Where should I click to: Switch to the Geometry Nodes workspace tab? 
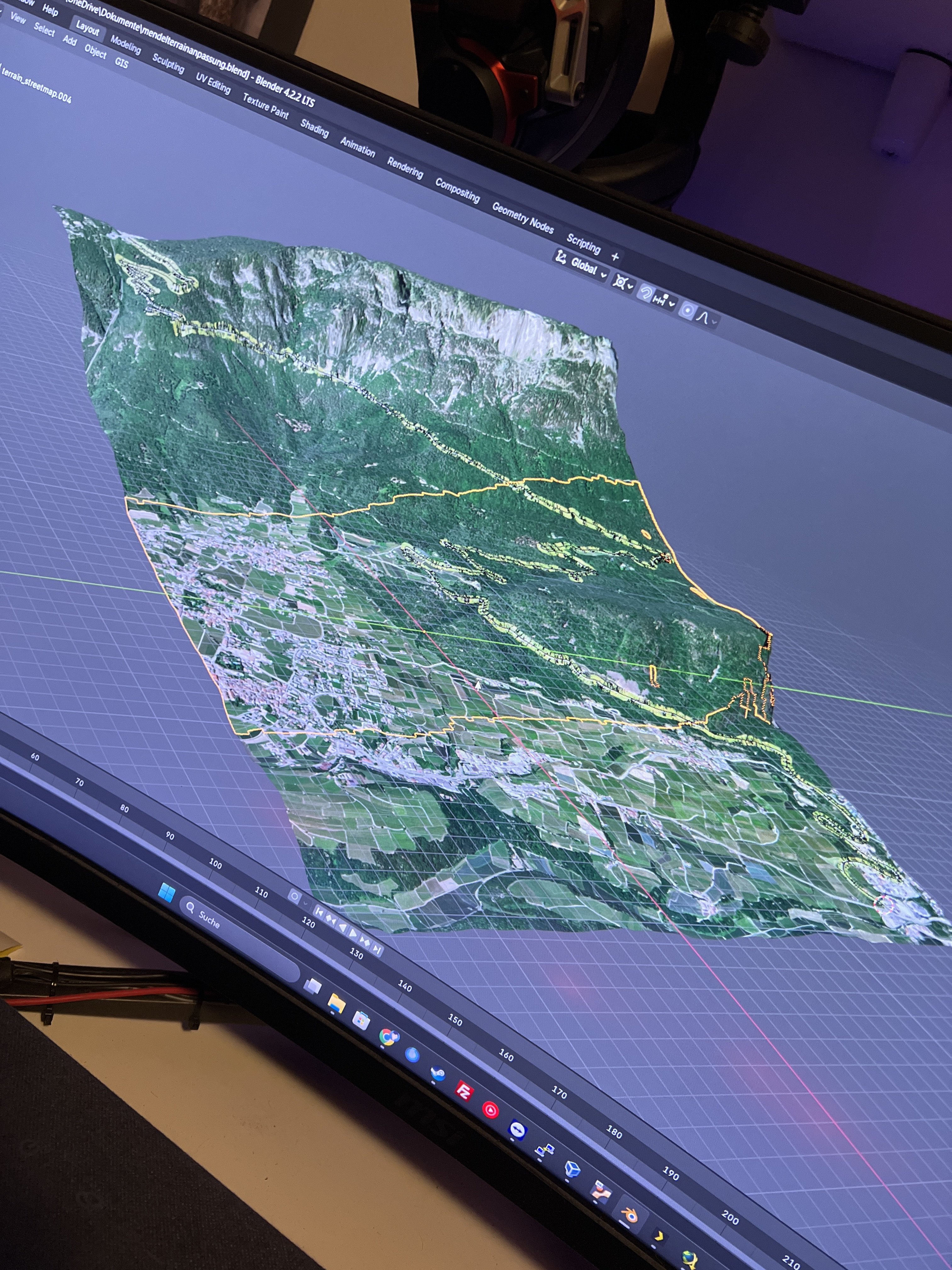(x=523, y=219)
